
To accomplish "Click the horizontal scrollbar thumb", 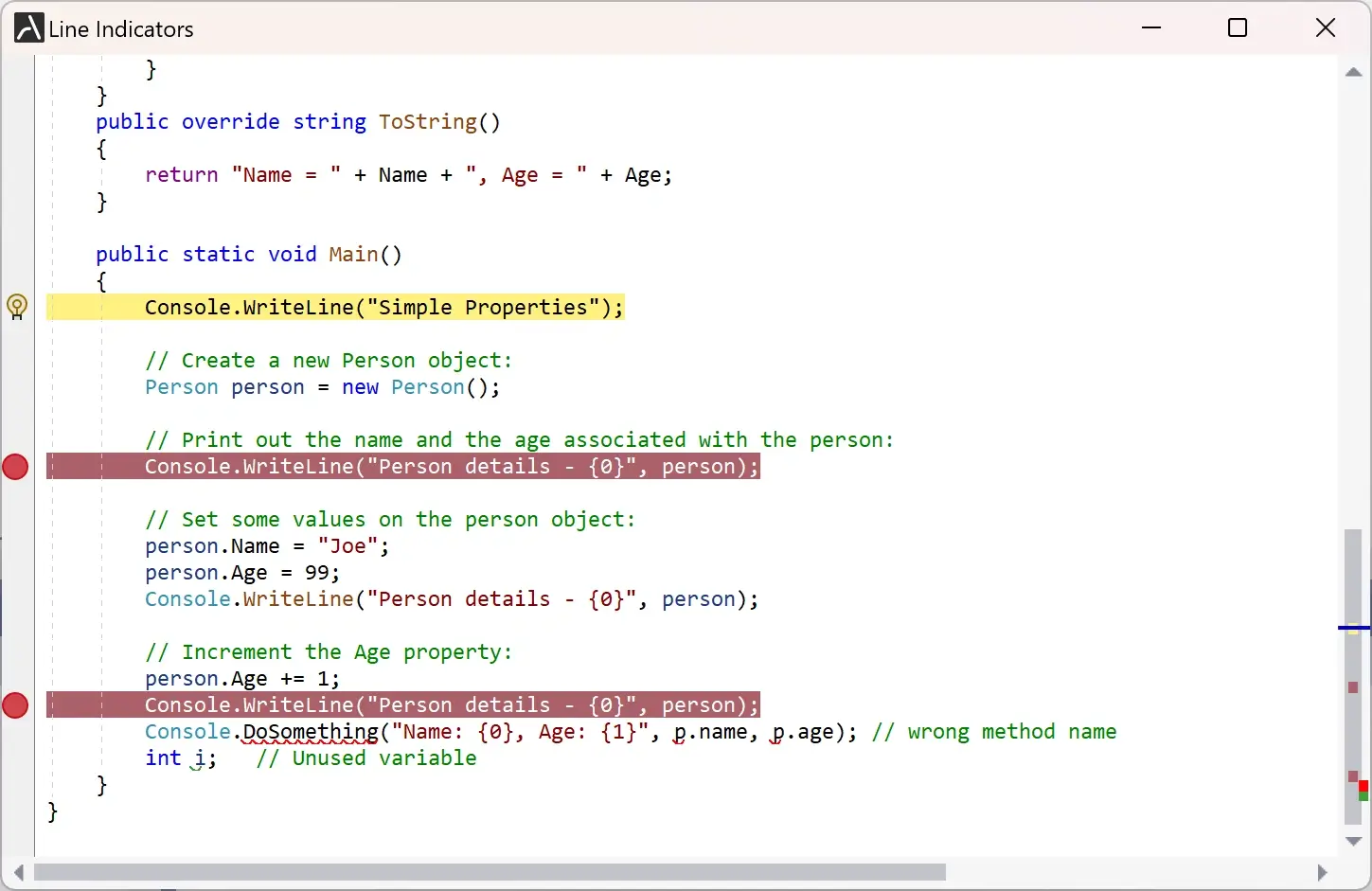I will [490, 872].
